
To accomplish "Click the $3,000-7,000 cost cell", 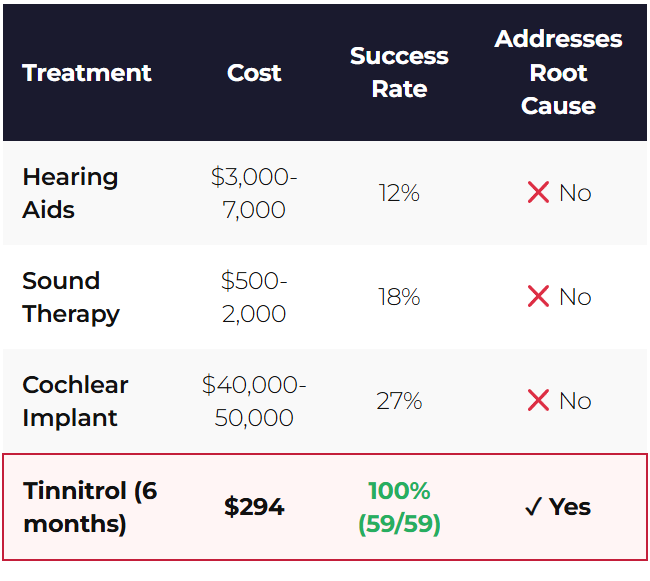I will (x=254, y=193).
